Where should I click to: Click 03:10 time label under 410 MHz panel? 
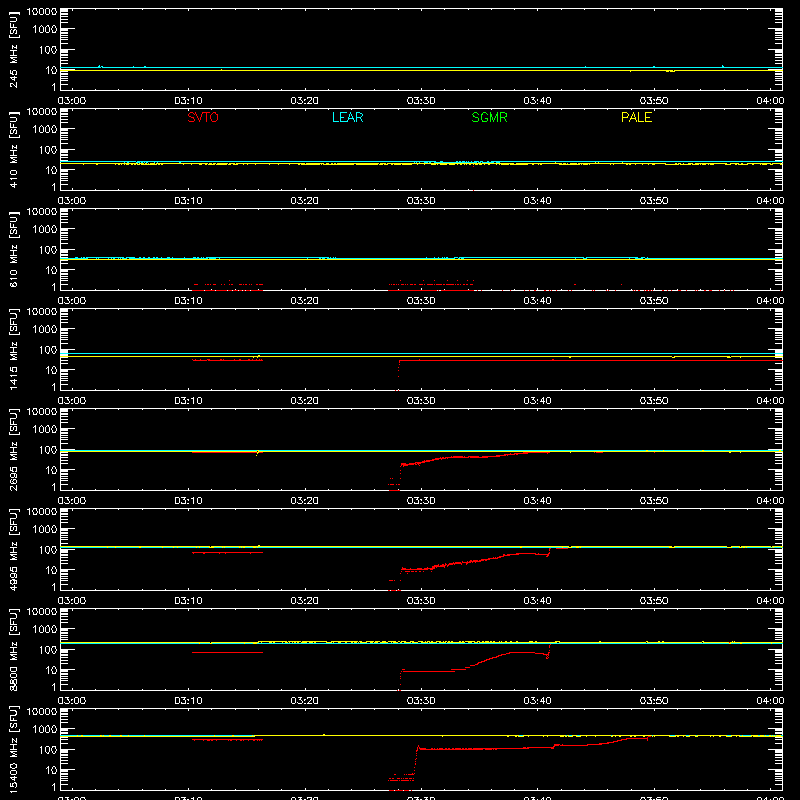tap(188, 201)
